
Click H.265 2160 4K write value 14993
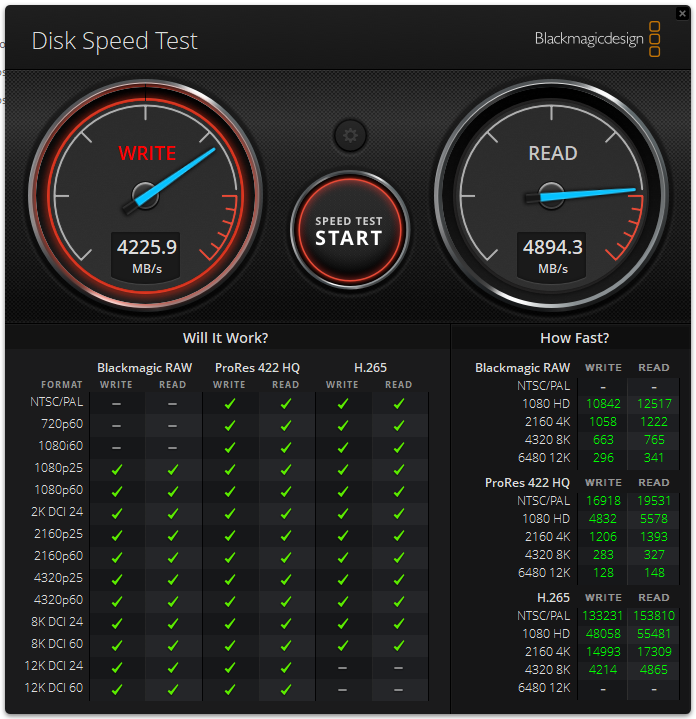603,652
